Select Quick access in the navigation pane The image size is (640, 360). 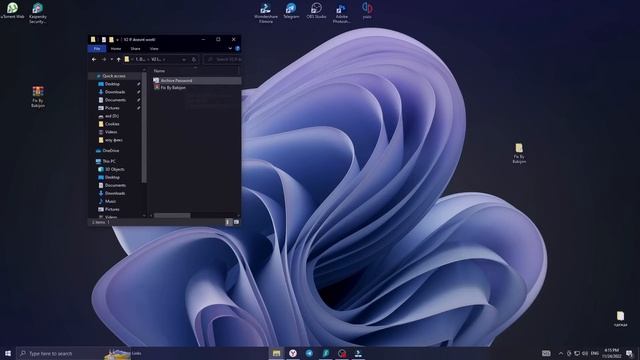113,76
